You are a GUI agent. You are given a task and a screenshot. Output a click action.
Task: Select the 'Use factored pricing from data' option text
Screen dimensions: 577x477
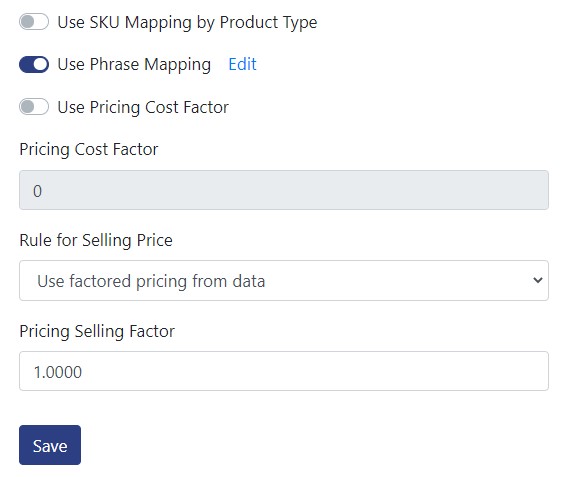[x=151, y=281]
